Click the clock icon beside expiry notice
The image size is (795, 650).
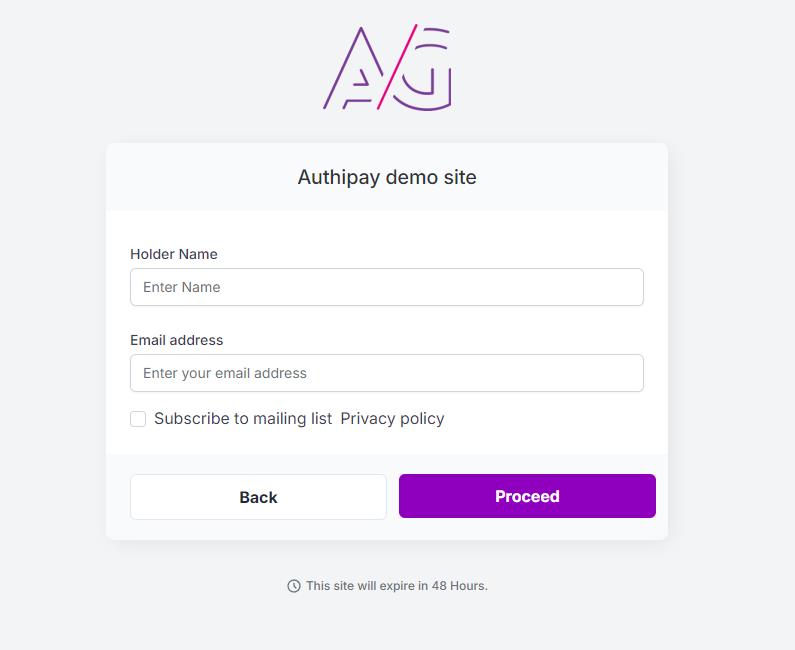(x=294, y=586)
